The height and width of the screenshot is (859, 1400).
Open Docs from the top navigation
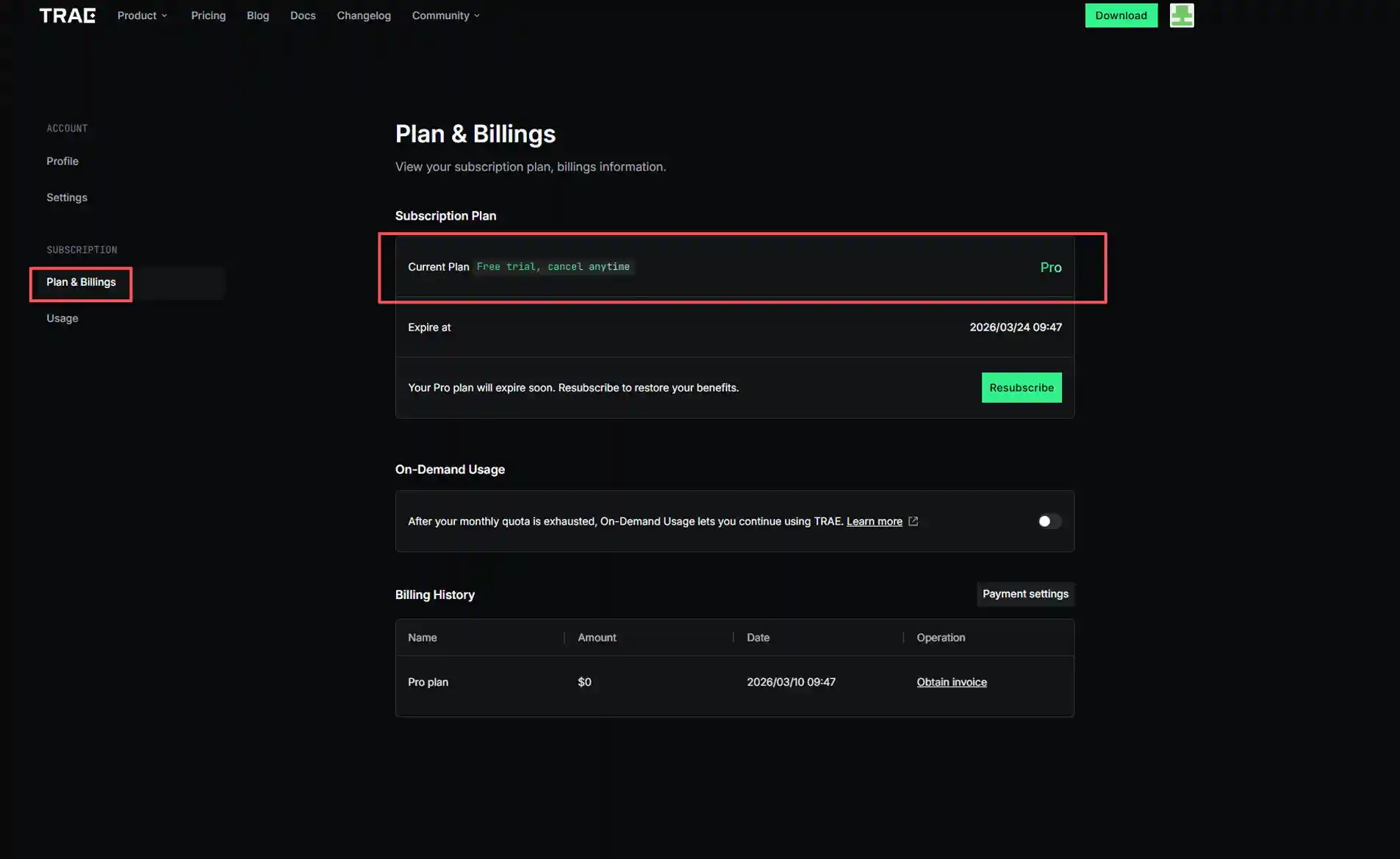tap(303, 15)
